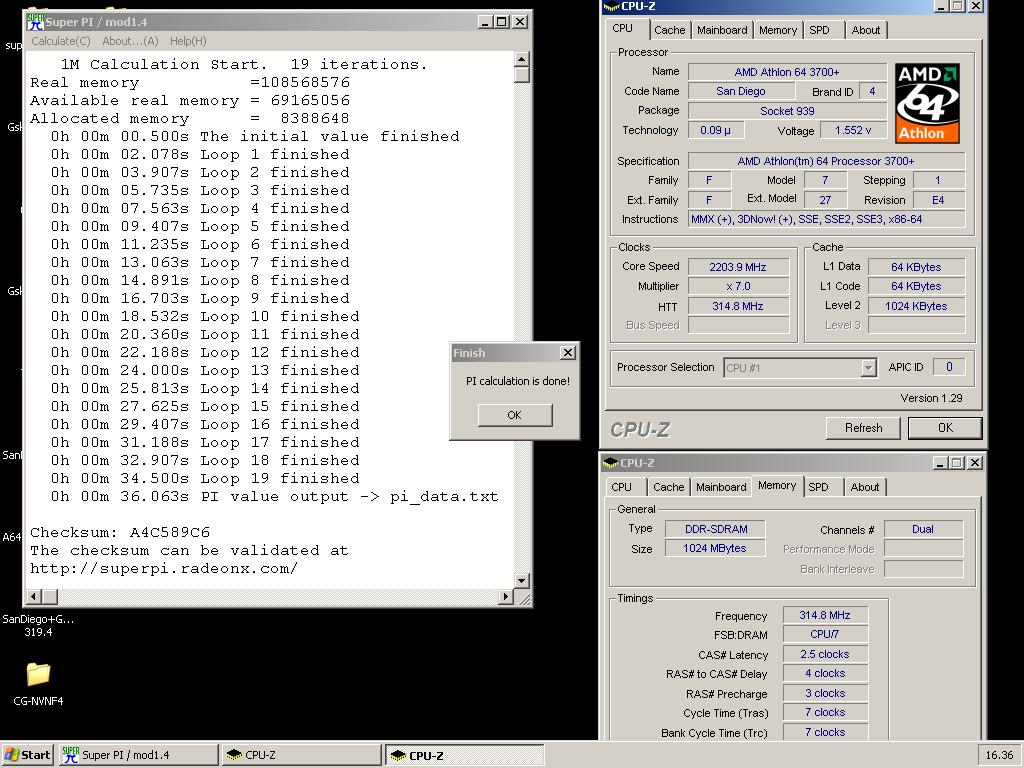The height and width of the screenshot is (768, 1024).
Task: Click the Memory Size value 1024 MBytes
Action: click(x=715, y=549)
